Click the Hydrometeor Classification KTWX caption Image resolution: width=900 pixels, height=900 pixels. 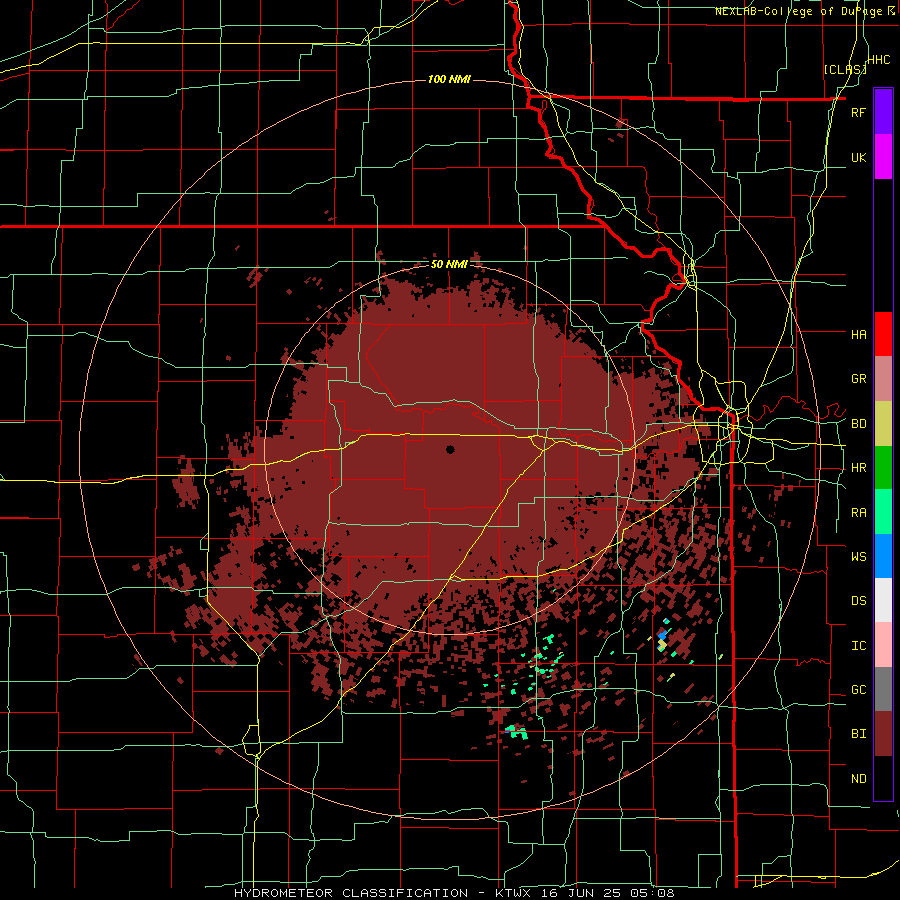click(454, 893)
